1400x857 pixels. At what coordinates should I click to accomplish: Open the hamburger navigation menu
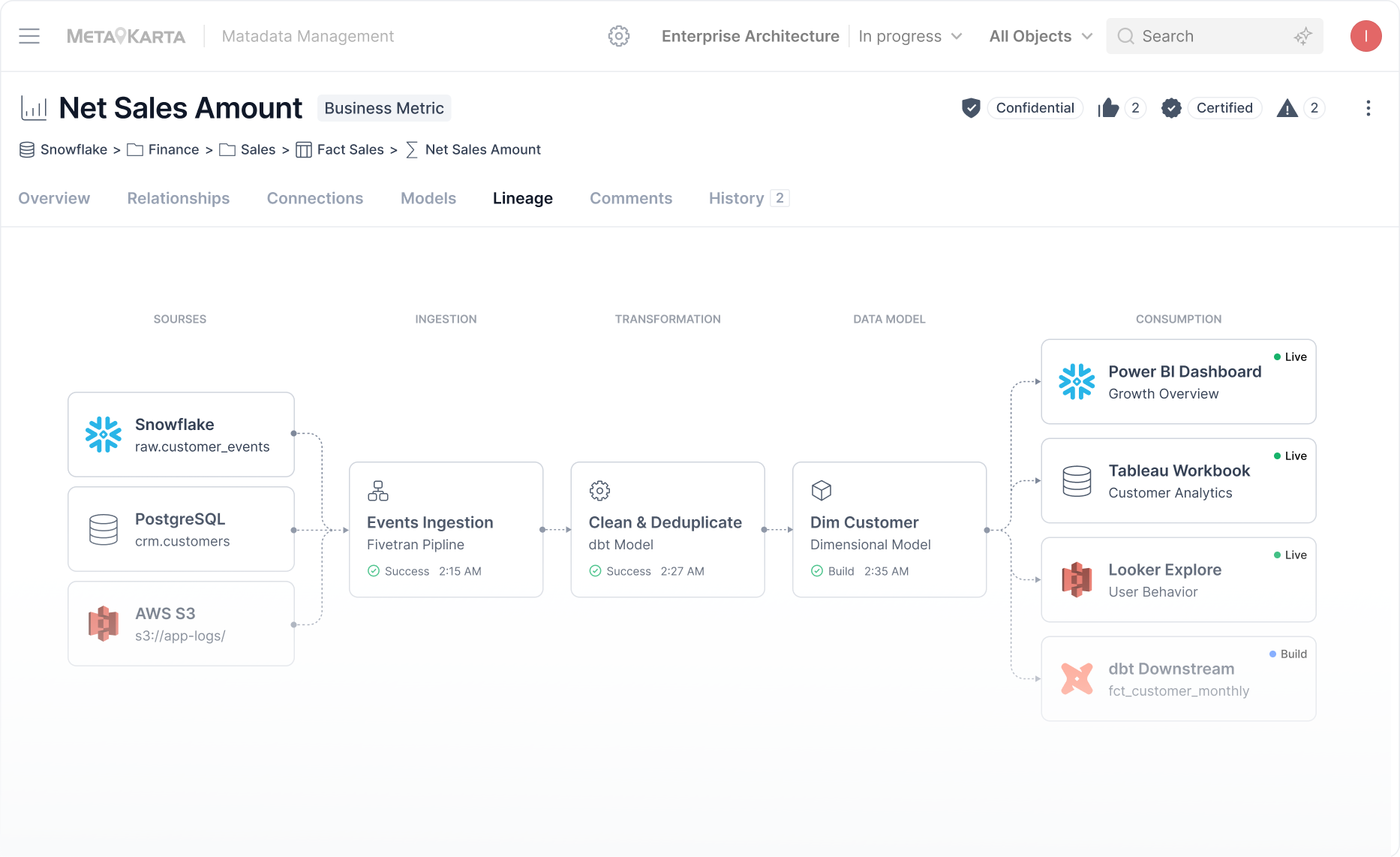pos(29,36)
